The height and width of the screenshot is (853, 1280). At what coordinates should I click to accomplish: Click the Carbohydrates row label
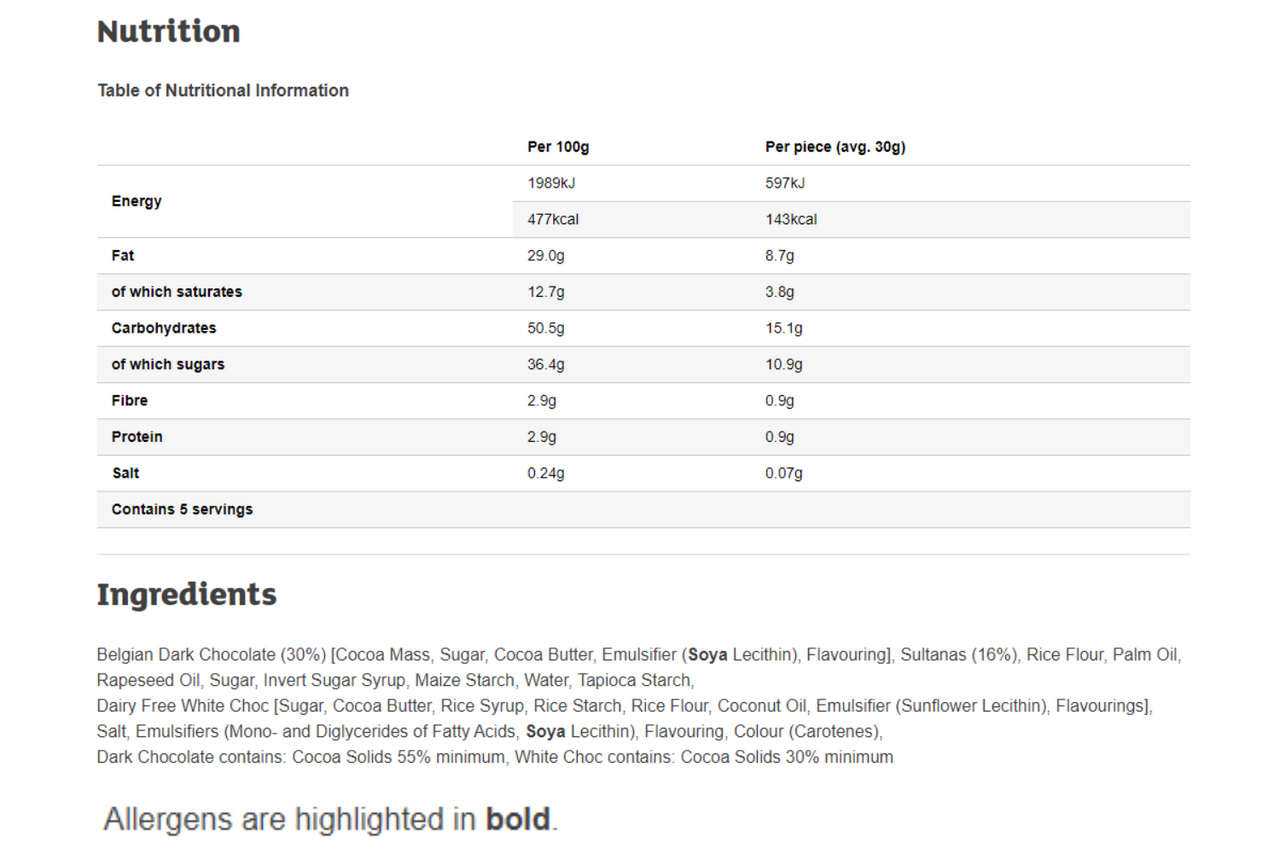(x=164, y=327)
